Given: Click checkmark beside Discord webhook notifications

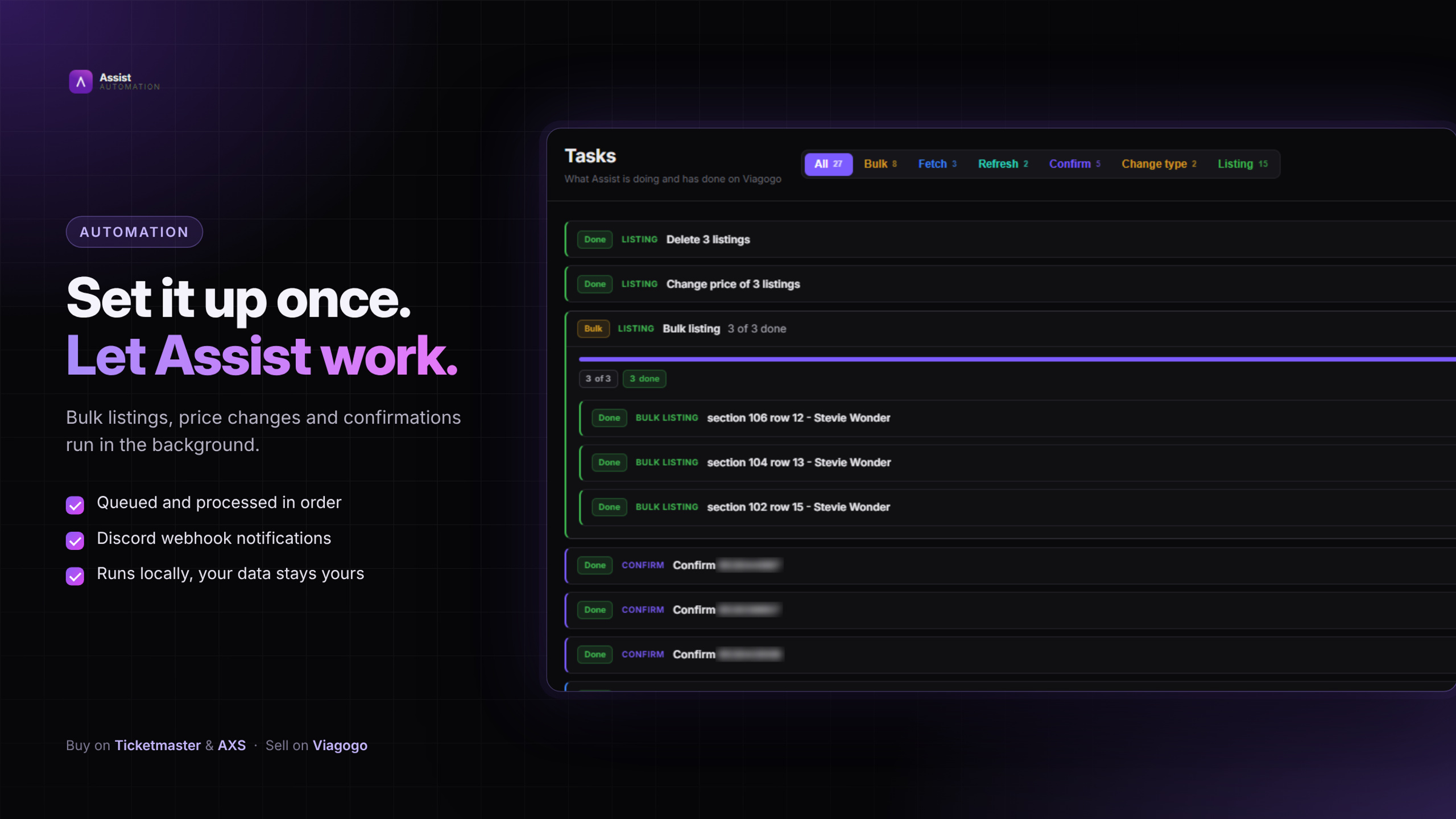Looking at the screenshot, I should pyautogui.click(x=75, y=540).
